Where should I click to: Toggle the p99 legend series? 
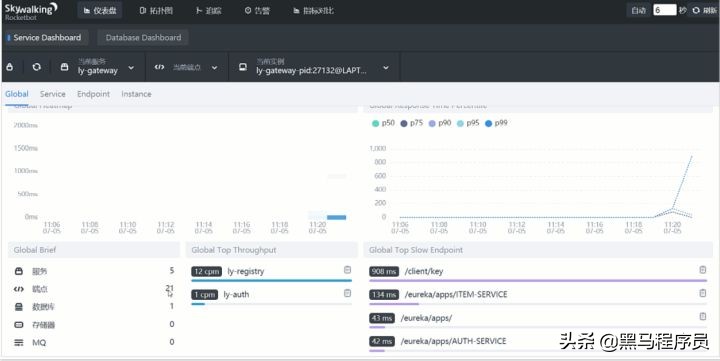click(496, 123)
